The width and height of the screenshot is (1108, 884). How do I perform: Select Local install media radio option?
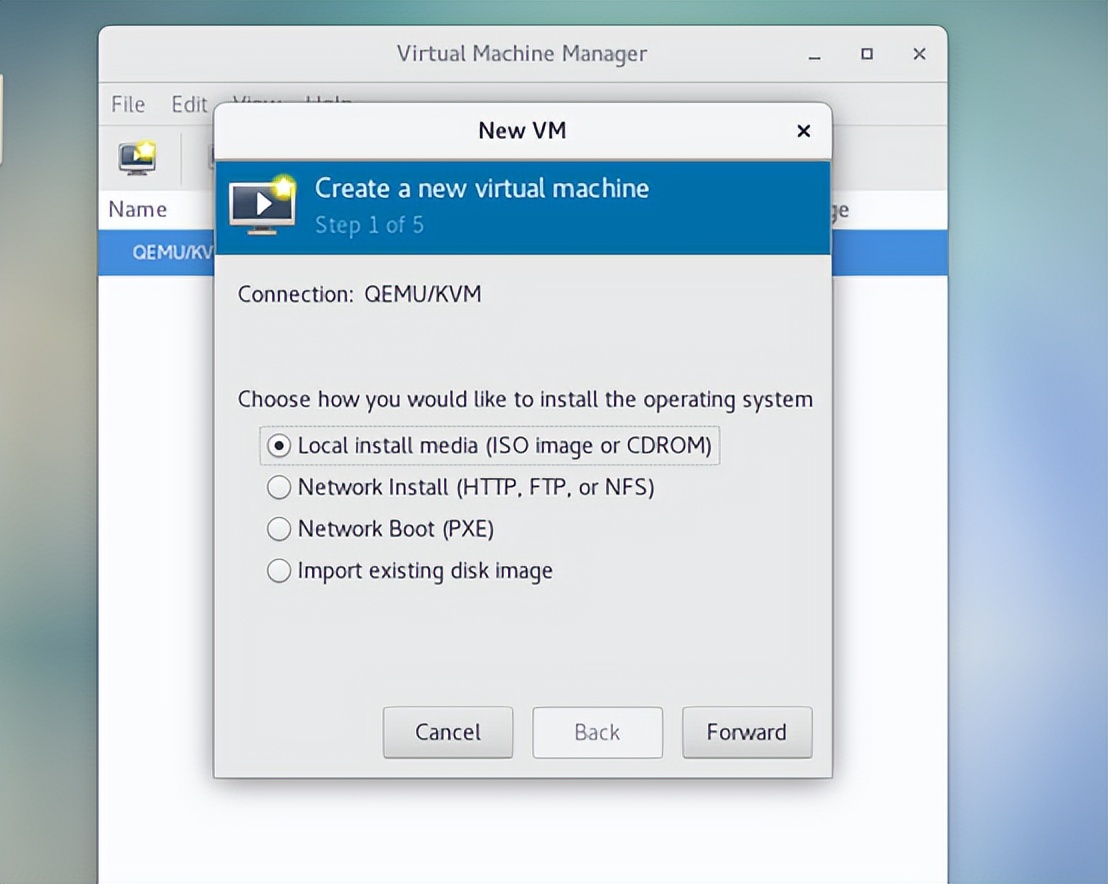280,446
